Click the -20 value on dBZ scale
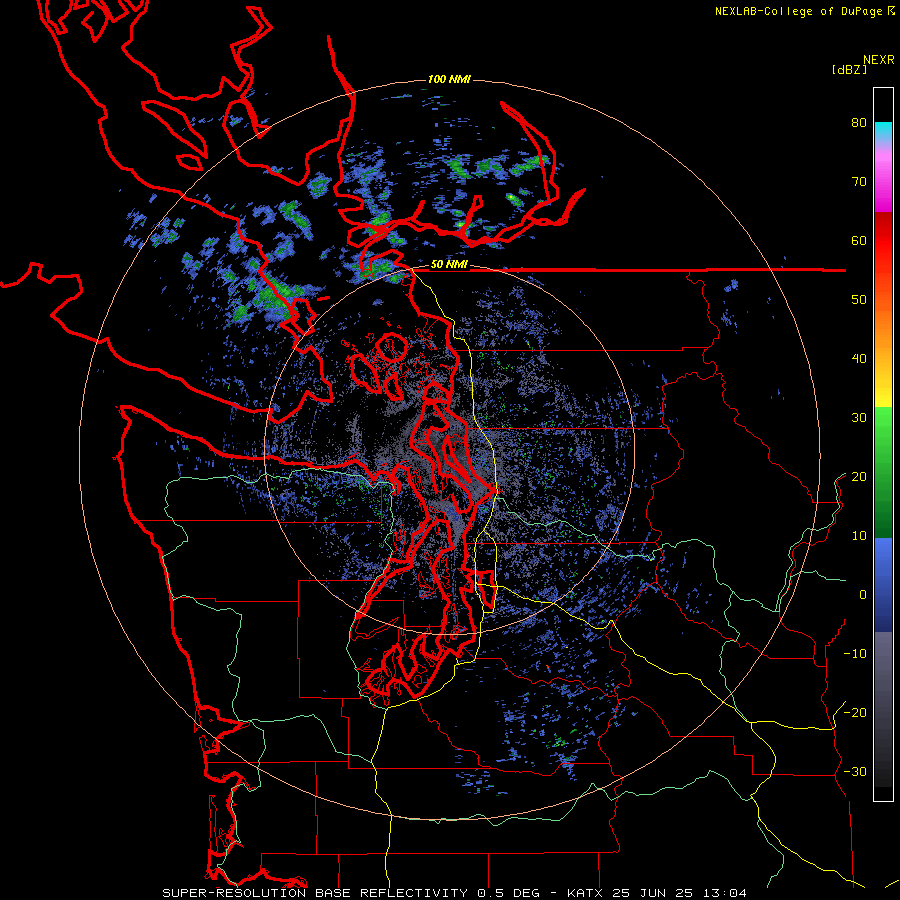Viewport: 900px width, 900px height. [855, 713]
